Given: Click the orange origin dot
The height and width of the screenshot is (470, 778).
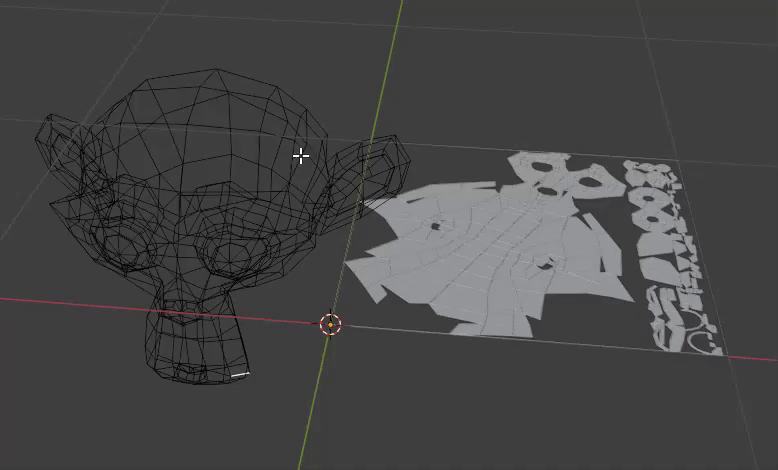Looking at the screenshot, I should [330, 325].
